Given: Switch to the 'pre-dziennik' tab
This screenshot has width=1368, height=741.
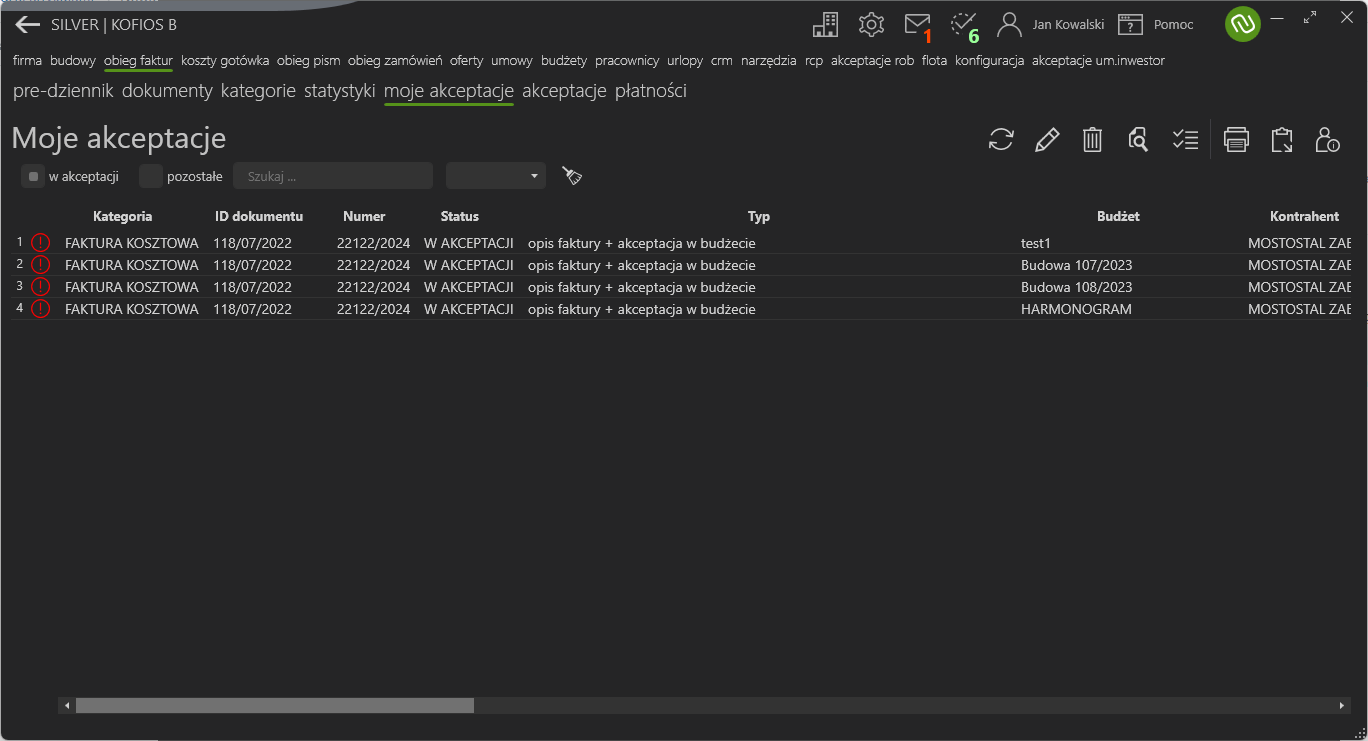Looking at the screenshot, I should coord(63,91).
